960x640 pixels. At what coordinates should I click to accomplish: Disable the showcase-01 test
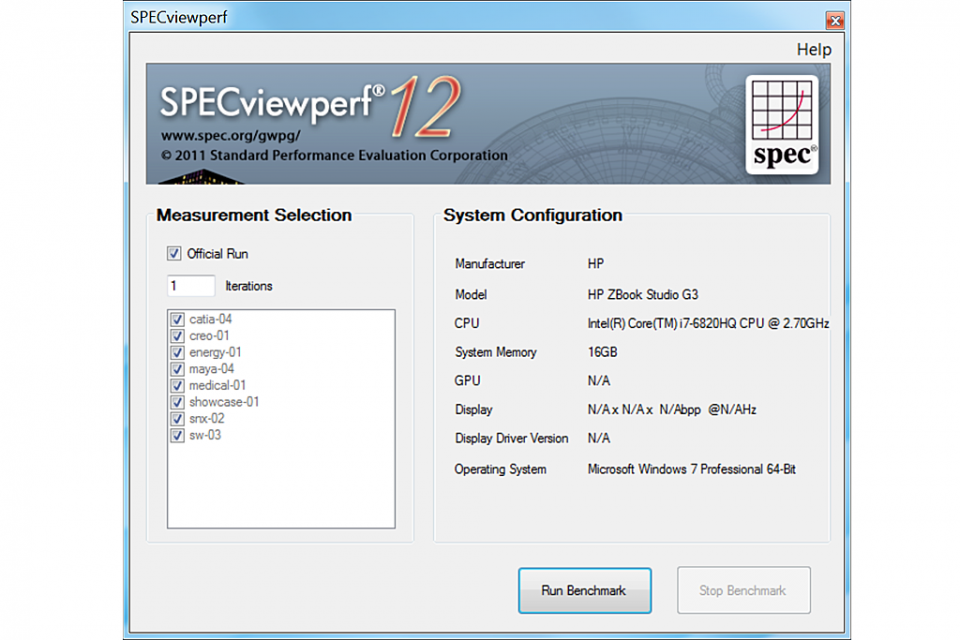click(177, 402)
